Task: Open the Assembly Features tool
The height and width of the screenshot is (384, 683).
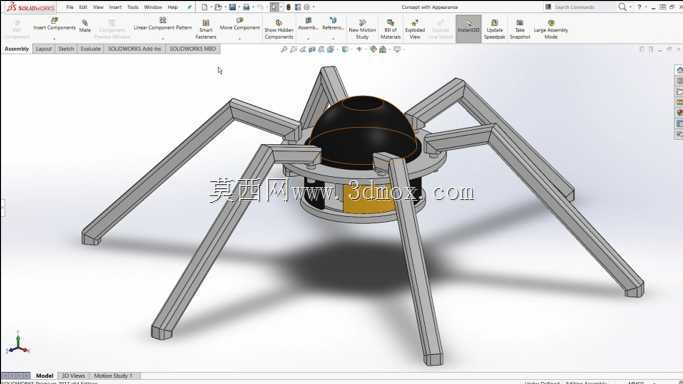Action: 308,24
